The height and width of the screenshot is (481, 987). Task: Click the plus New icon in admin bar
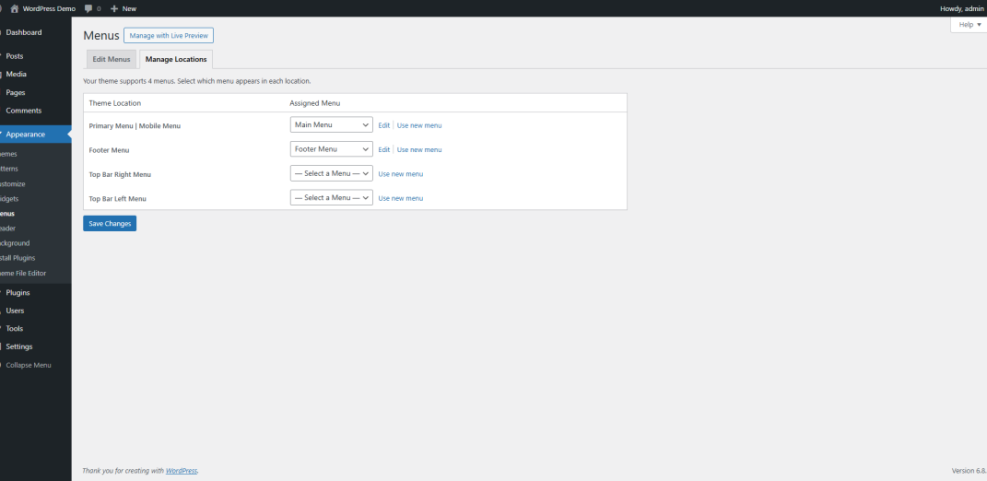click(x=114, y=9)
